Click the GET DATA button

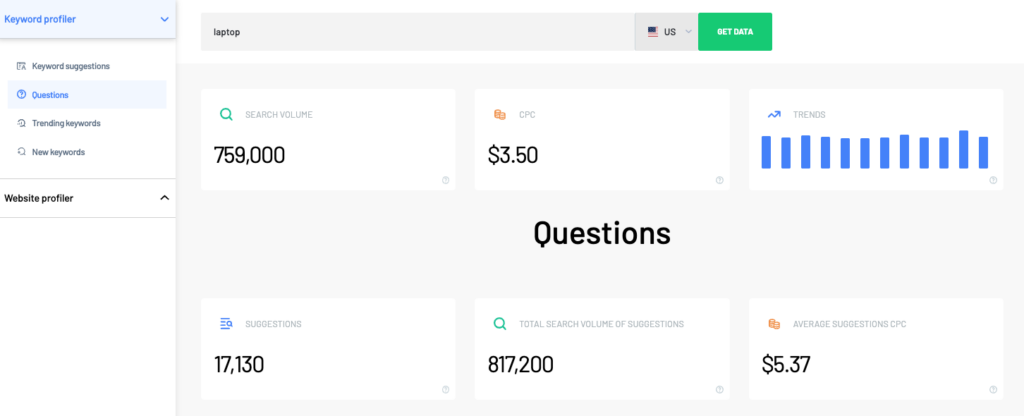pos(735,31)
